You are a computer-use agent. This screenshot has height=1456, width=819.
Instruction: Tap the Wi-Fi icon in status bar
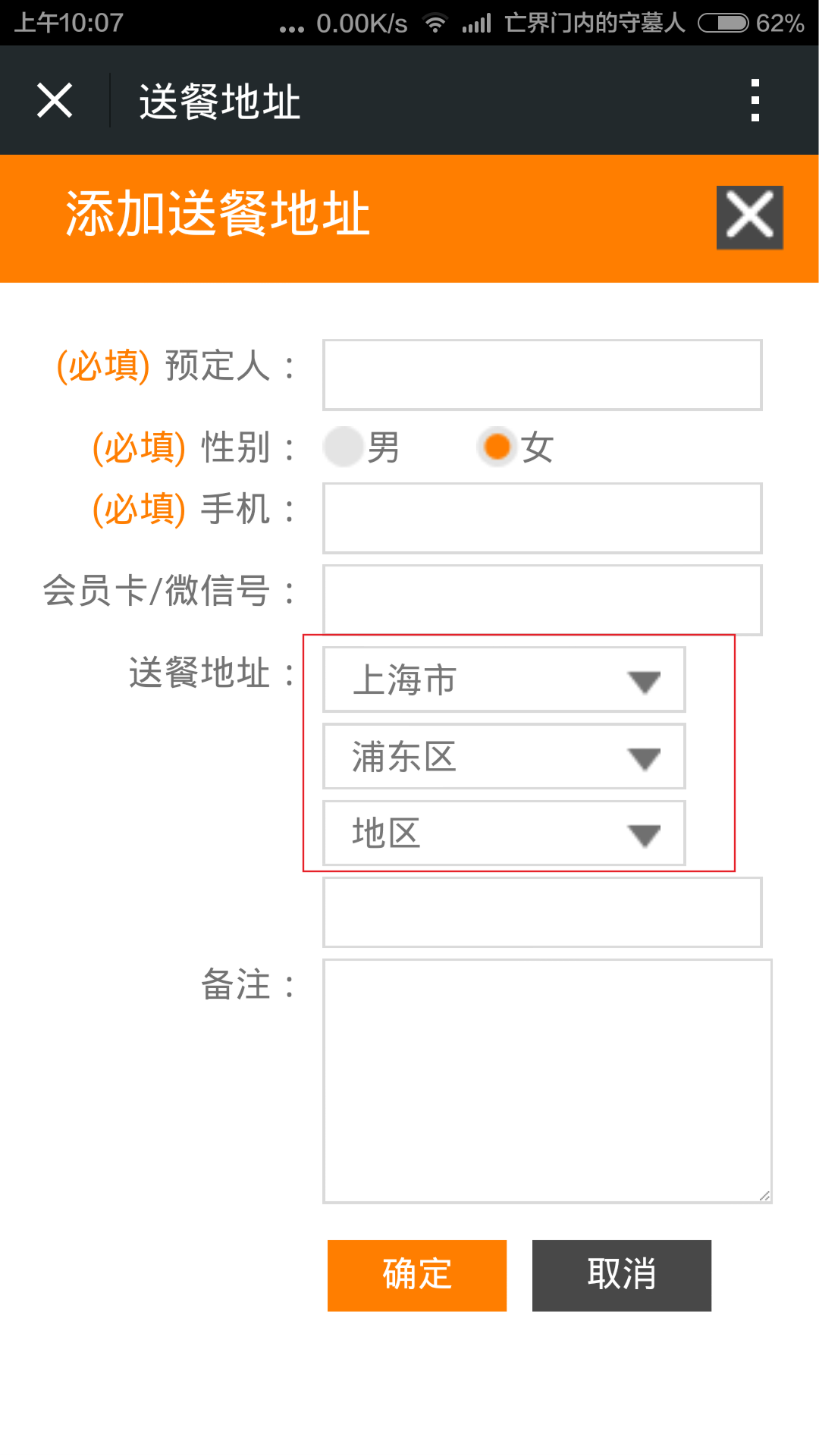[x=435, y=23]
